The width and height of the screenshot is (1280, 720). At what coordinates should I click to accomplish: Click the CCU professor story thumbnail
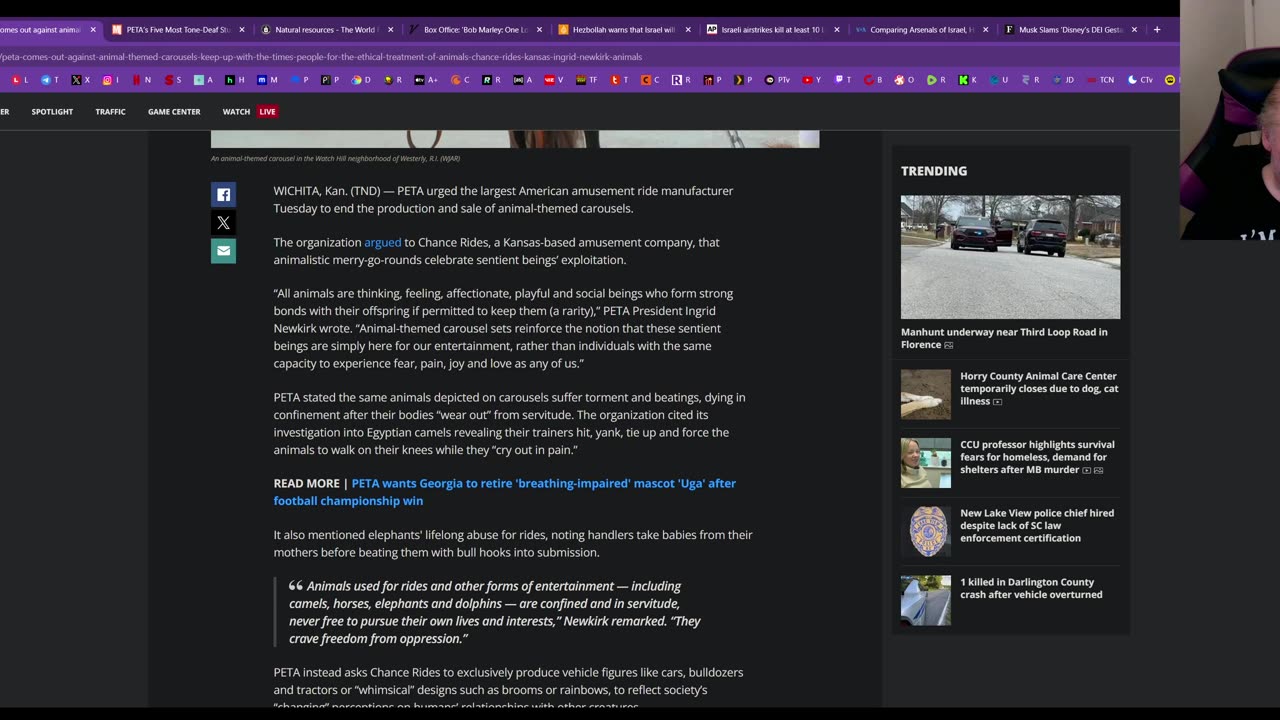point(926,463)
